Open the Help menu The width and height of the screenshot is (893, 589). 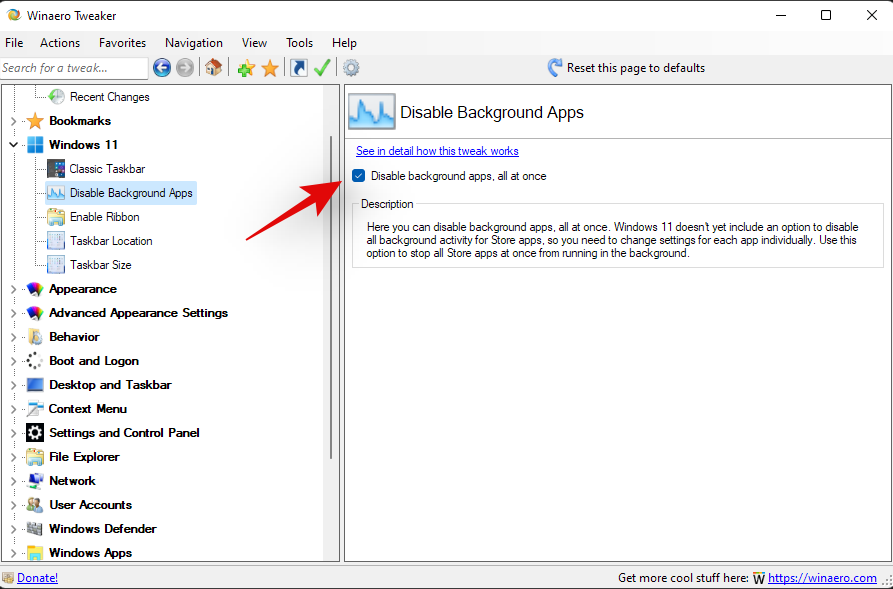click(344, 43)
